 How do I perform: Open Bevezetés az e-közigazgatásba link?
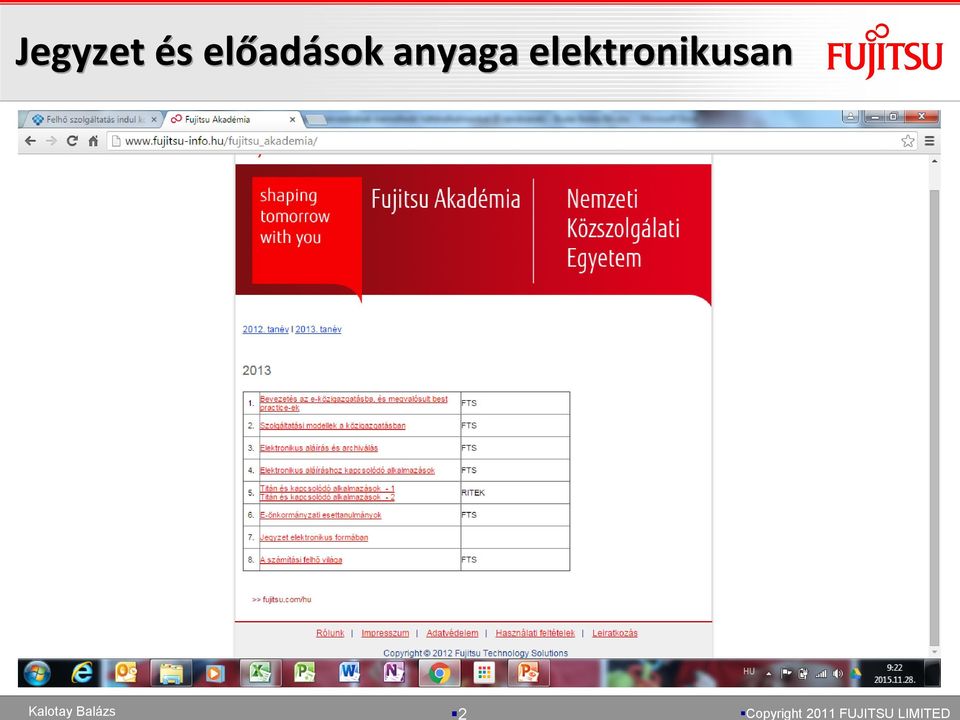pos(353,403)
